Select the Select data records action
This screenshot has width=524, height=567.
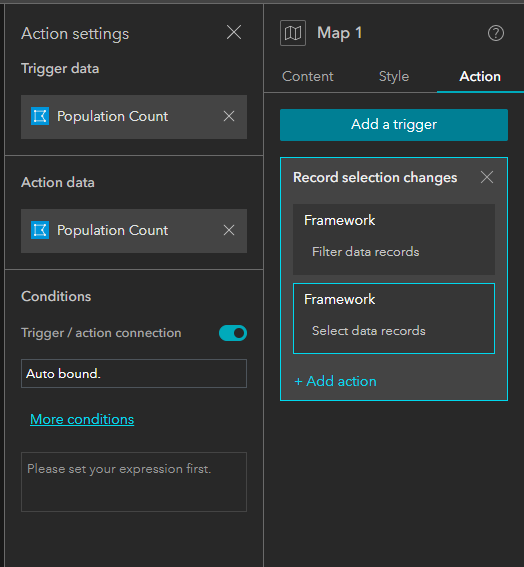point(394,318)
